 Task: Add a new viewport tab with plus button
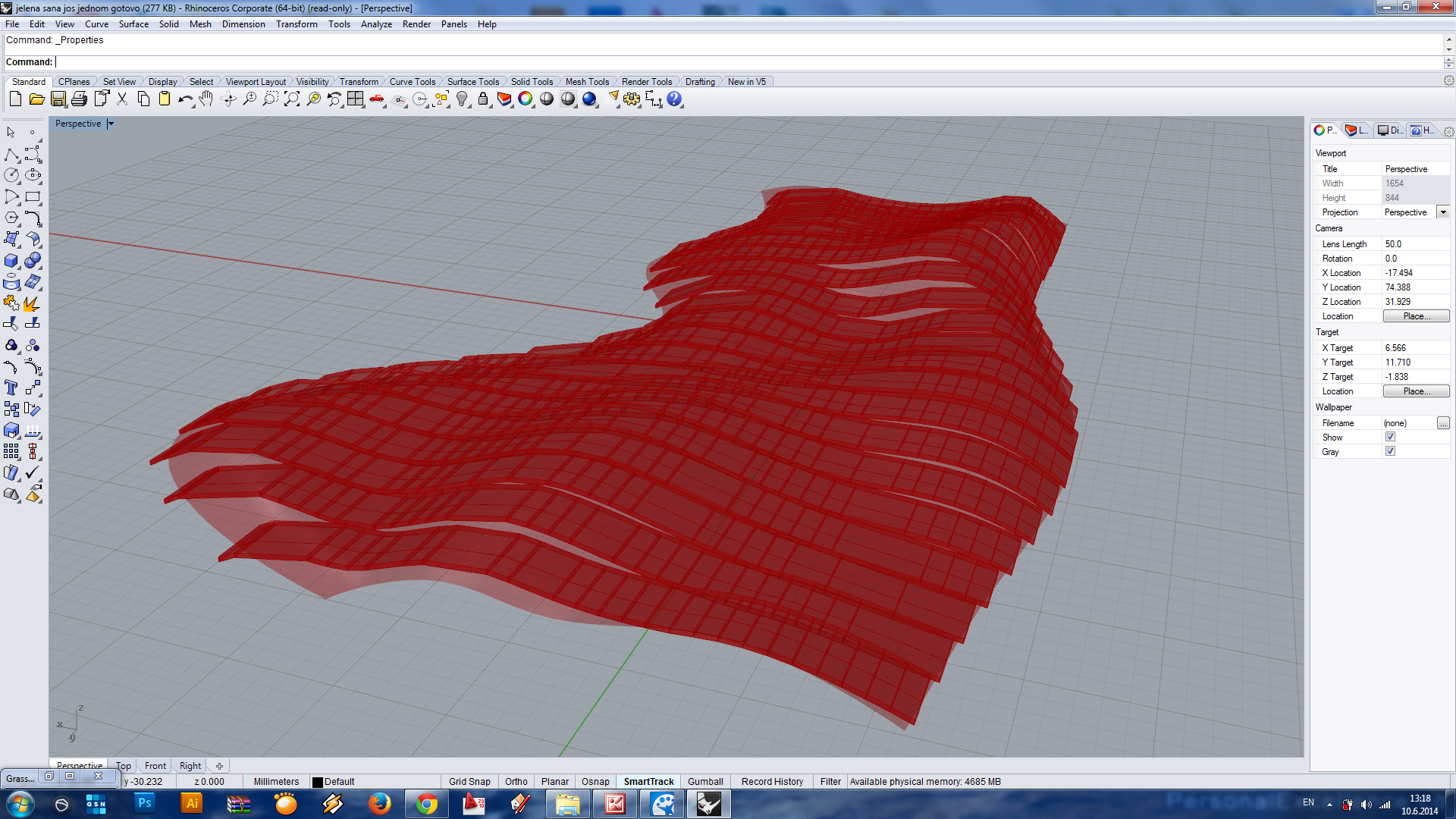click(x=219, y=766)
